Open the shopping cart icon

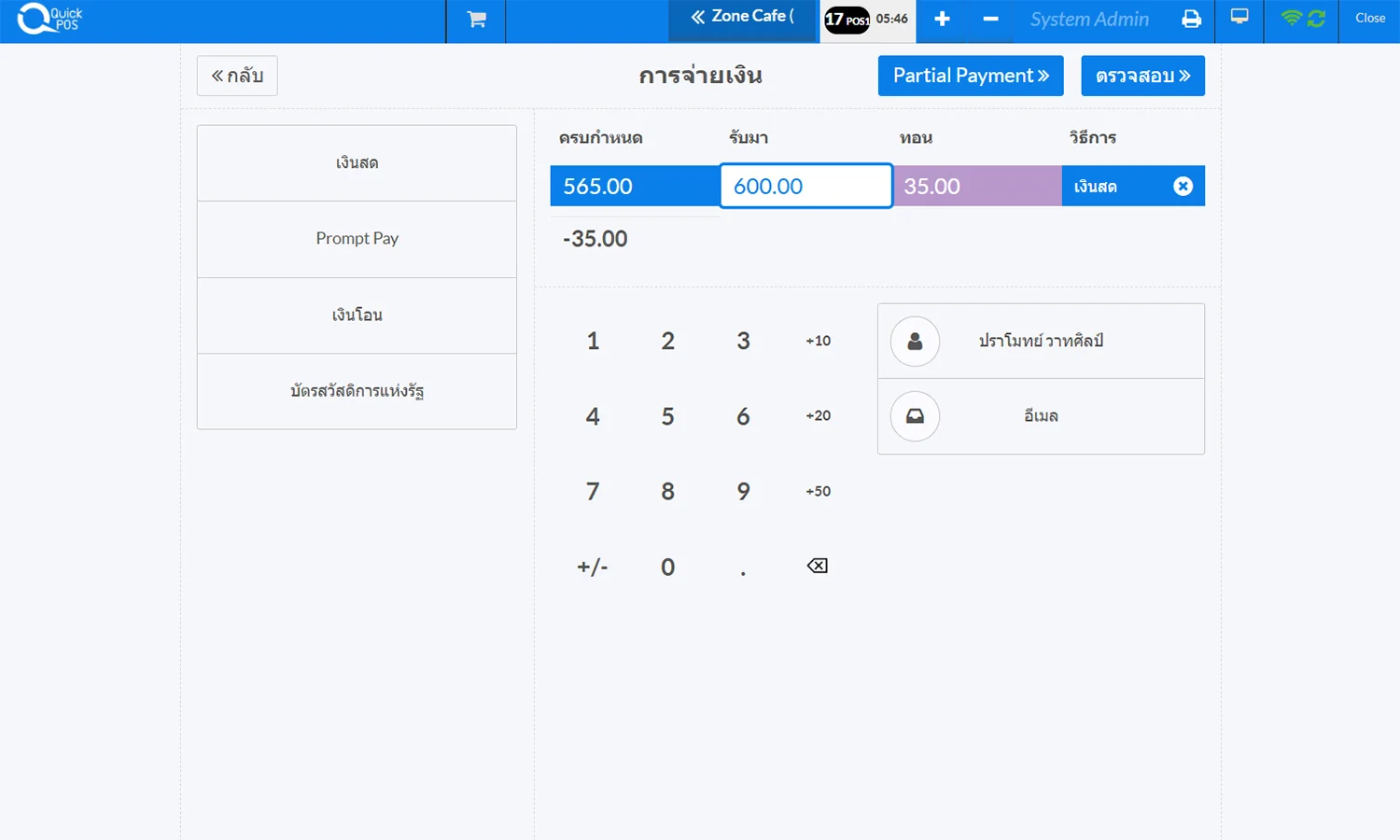click(476, 20)
